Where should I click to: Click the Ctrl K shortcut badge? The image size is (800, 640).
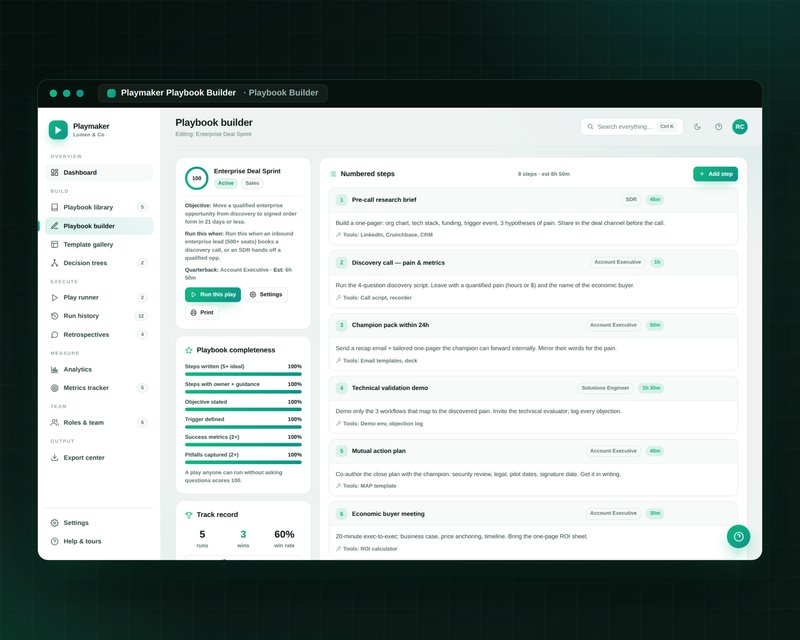point(667,127)
